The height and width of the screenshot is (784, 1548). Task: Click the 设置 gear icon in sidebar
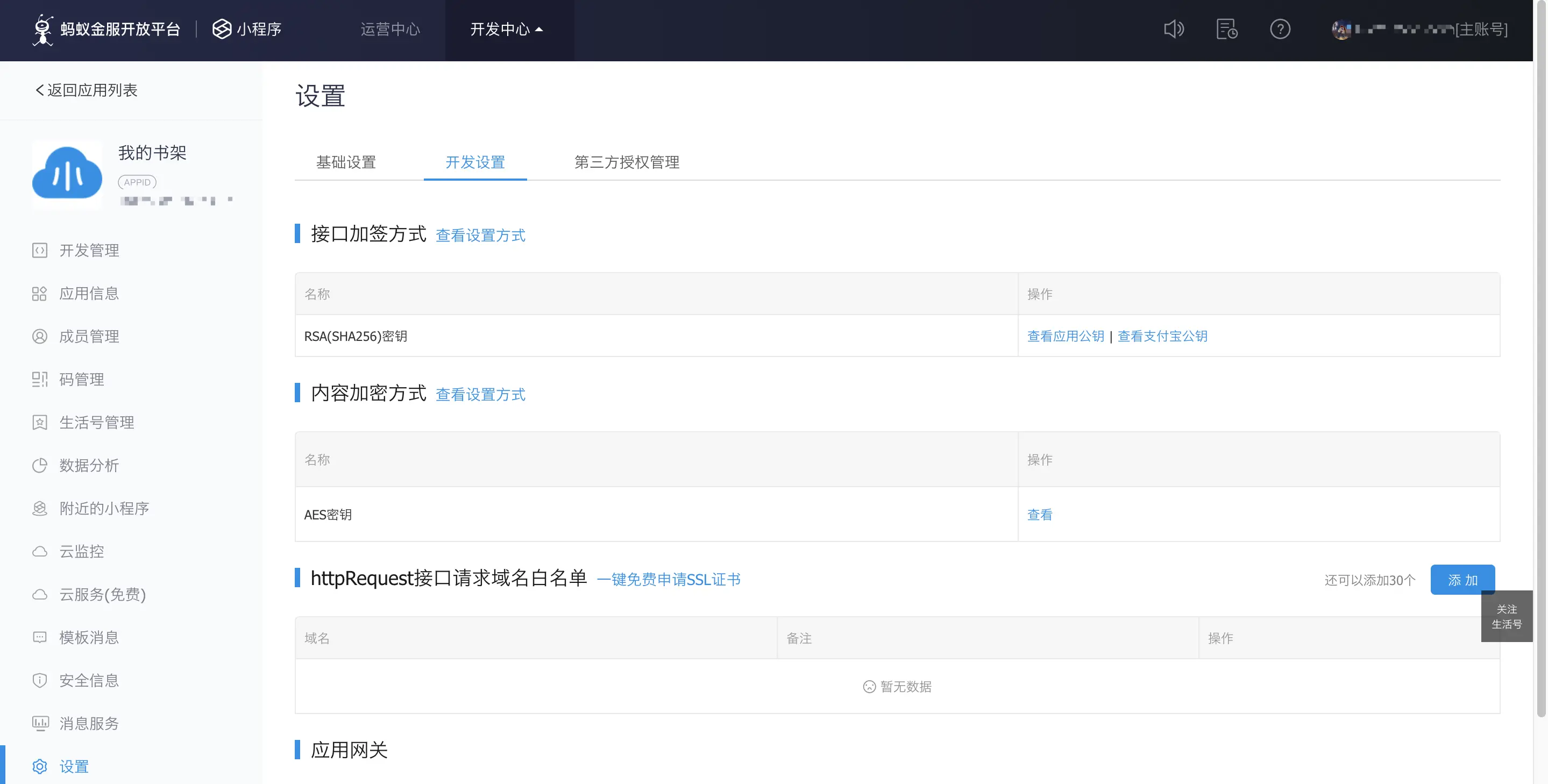tap(40, 767)
